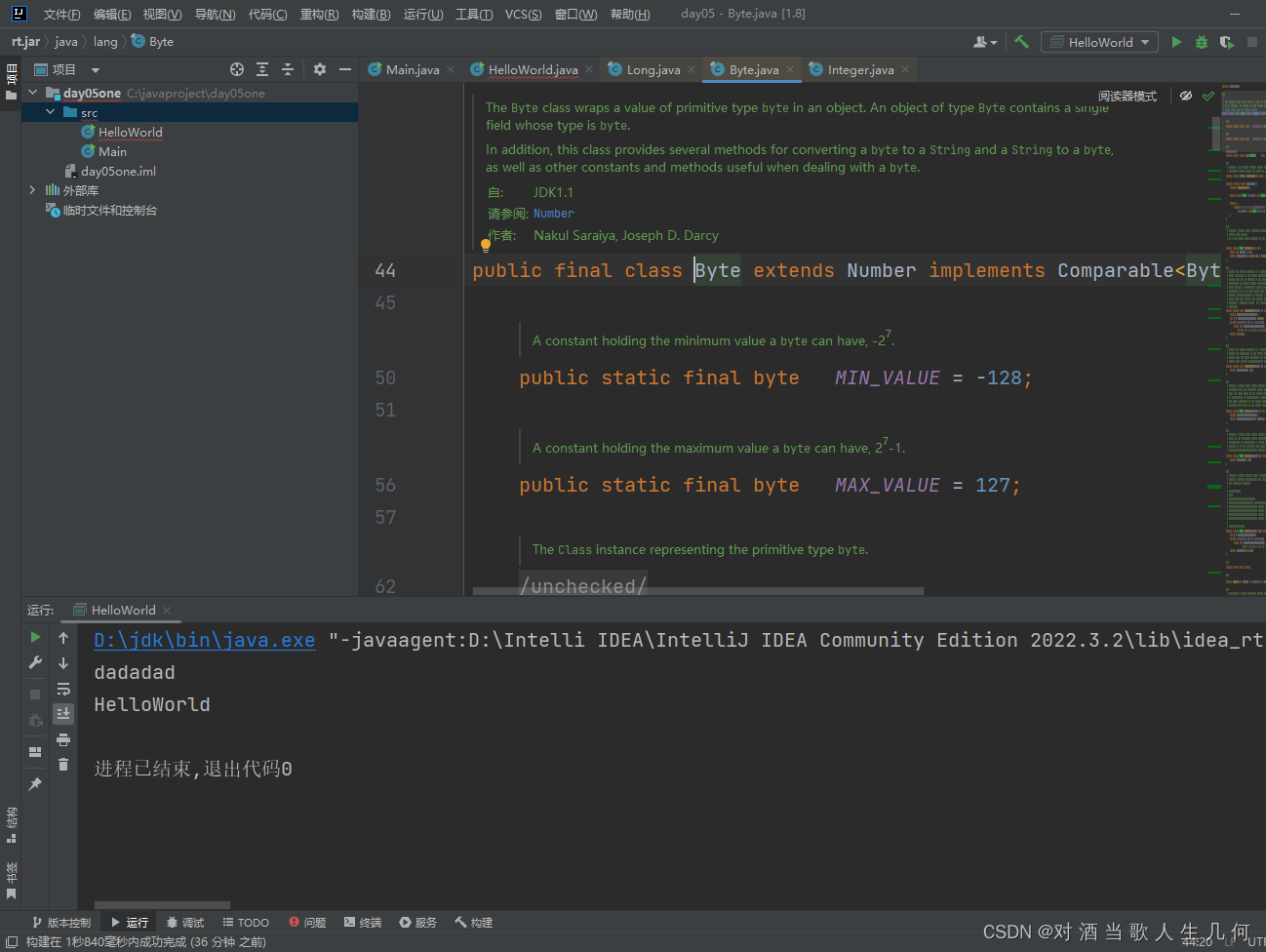Screen dimensions: 1266x952
Task: Rerun HelloWorld from the run panel
Action: pyautogui.click(x=35, y=637)
